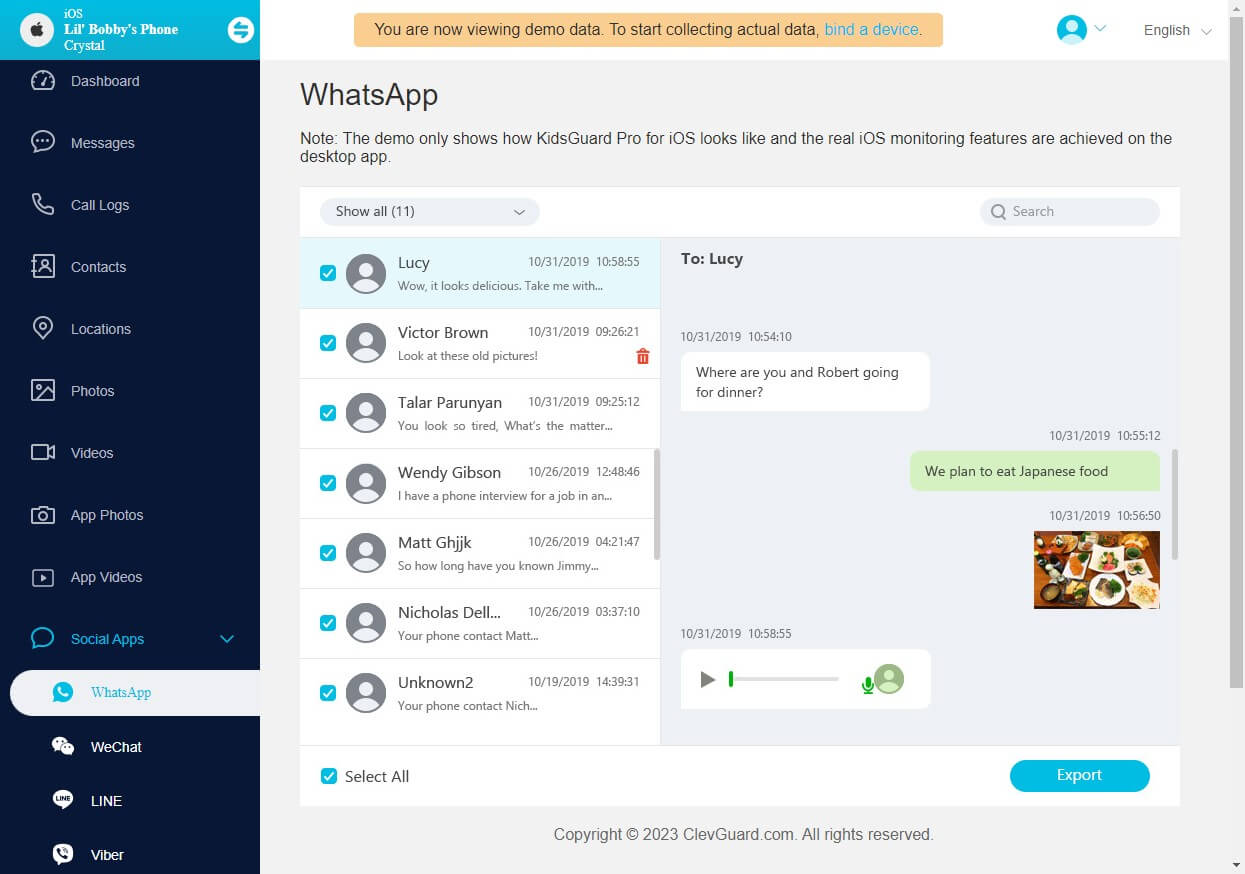Uncheck the Victor Brown conversation checkbox
This screenshot has height=874, width=1245.
click(328, 343)
